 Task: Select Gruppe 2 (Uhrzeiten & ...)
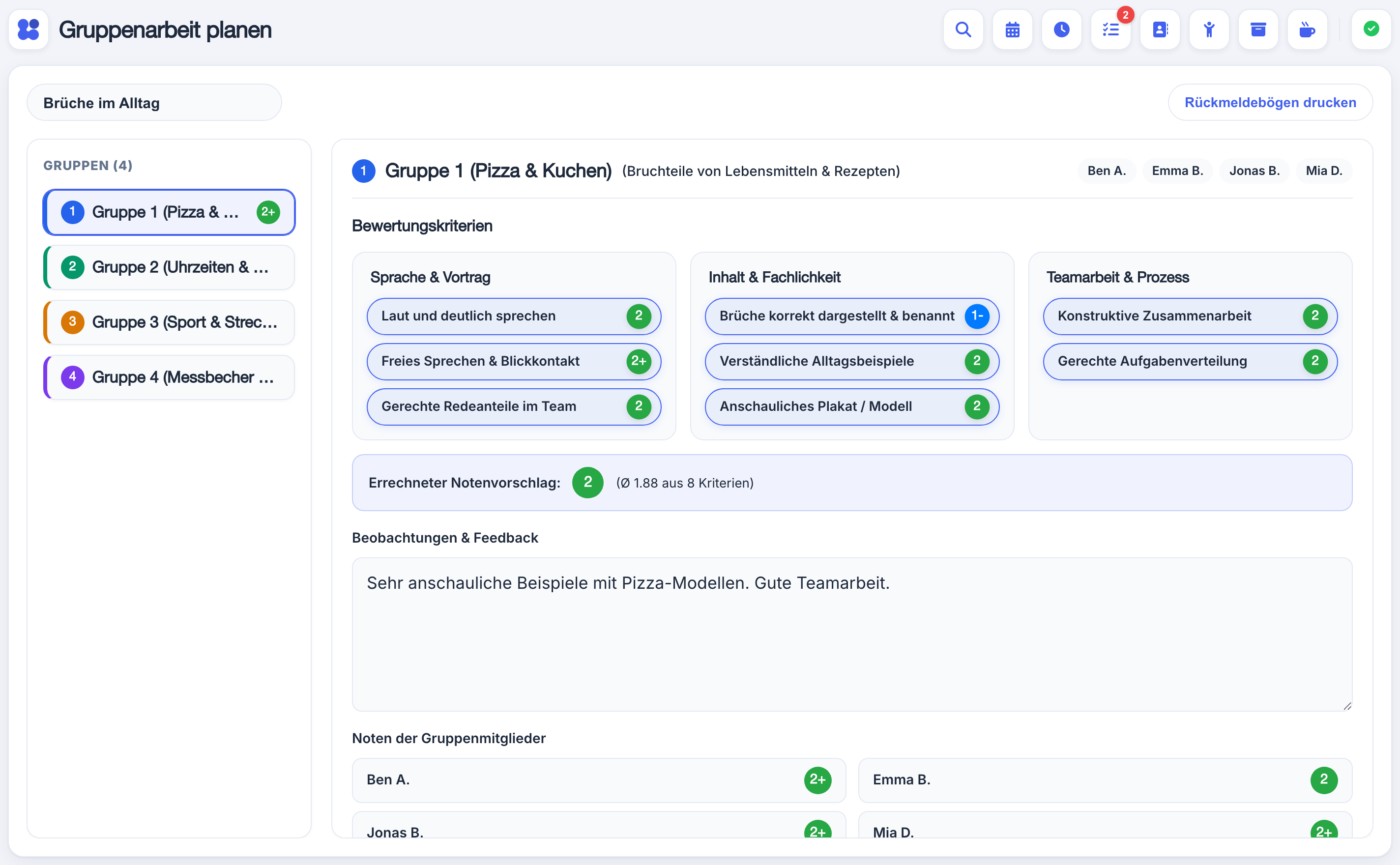coord(170,267)
